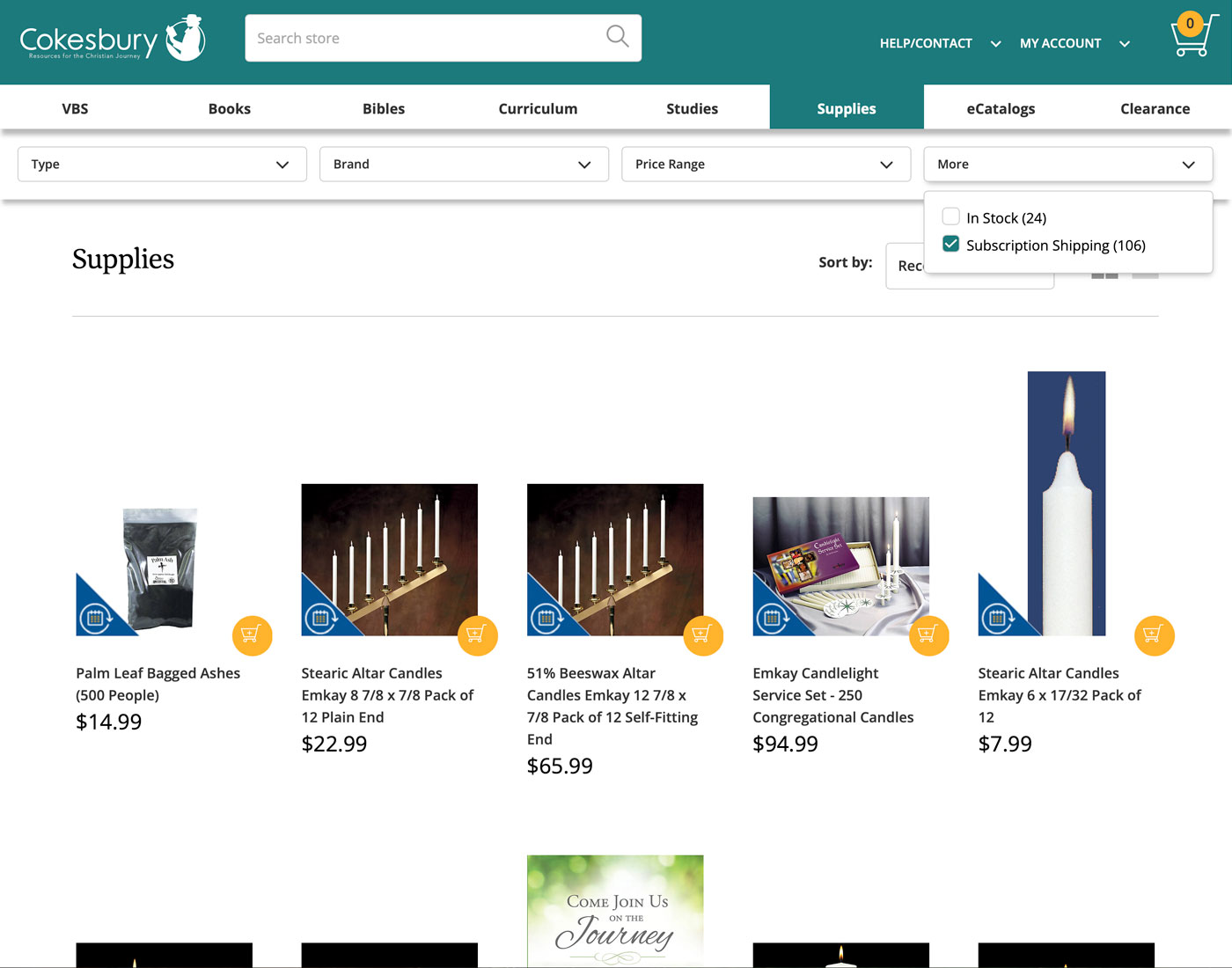The width and height of the screenshot is (1232, 968).
Task: Check the In Stock filter checkbox
Action: pos(950,217)
